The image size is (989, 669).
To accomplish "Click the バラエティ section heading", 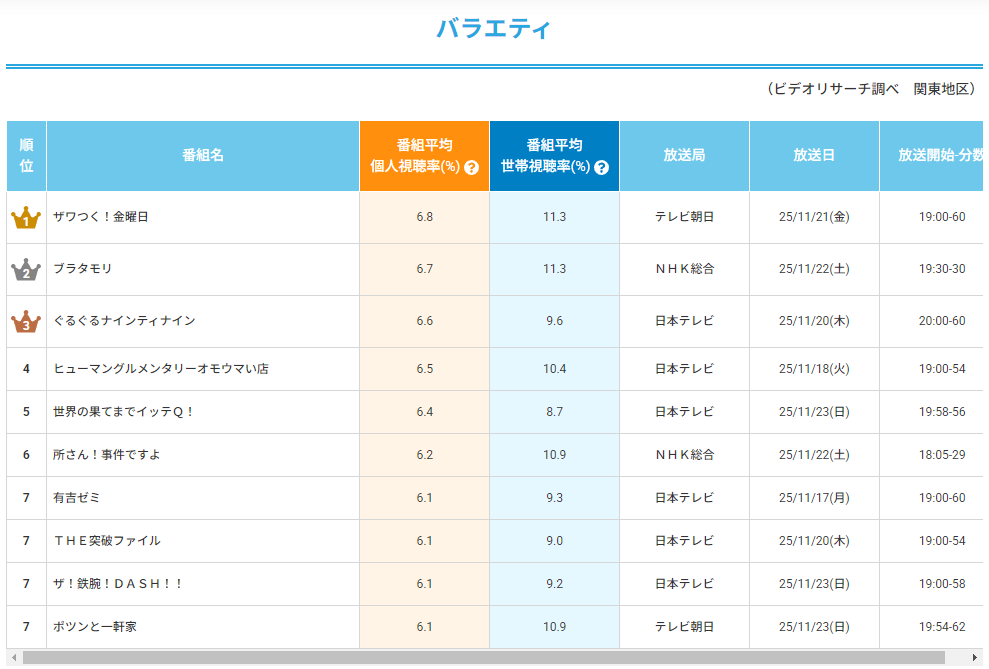I will 493,29.
